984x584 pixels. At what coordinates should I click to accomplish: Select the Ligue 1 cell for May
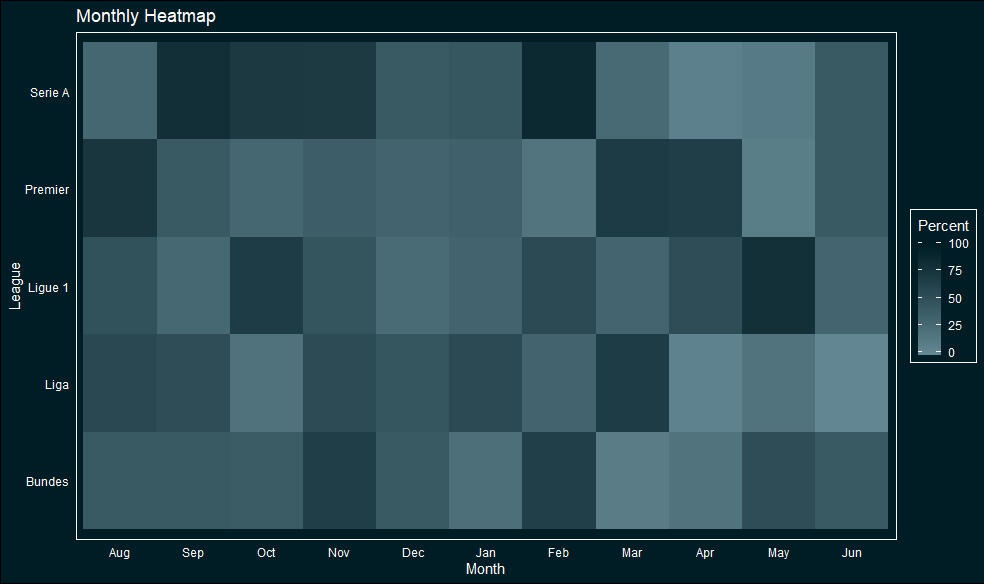pos(778,286)
